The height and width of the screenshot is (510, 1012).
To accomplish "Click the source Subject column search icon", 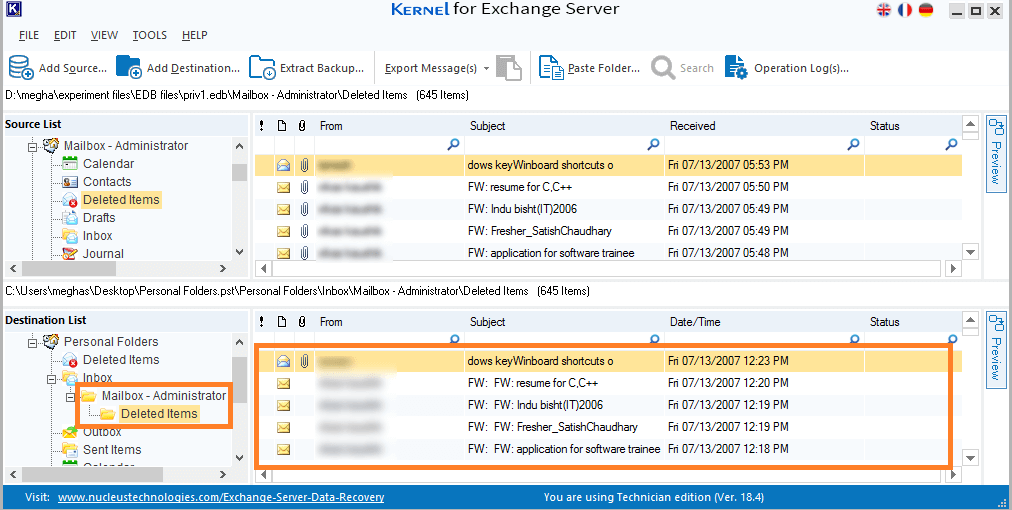I will point(653,145).
